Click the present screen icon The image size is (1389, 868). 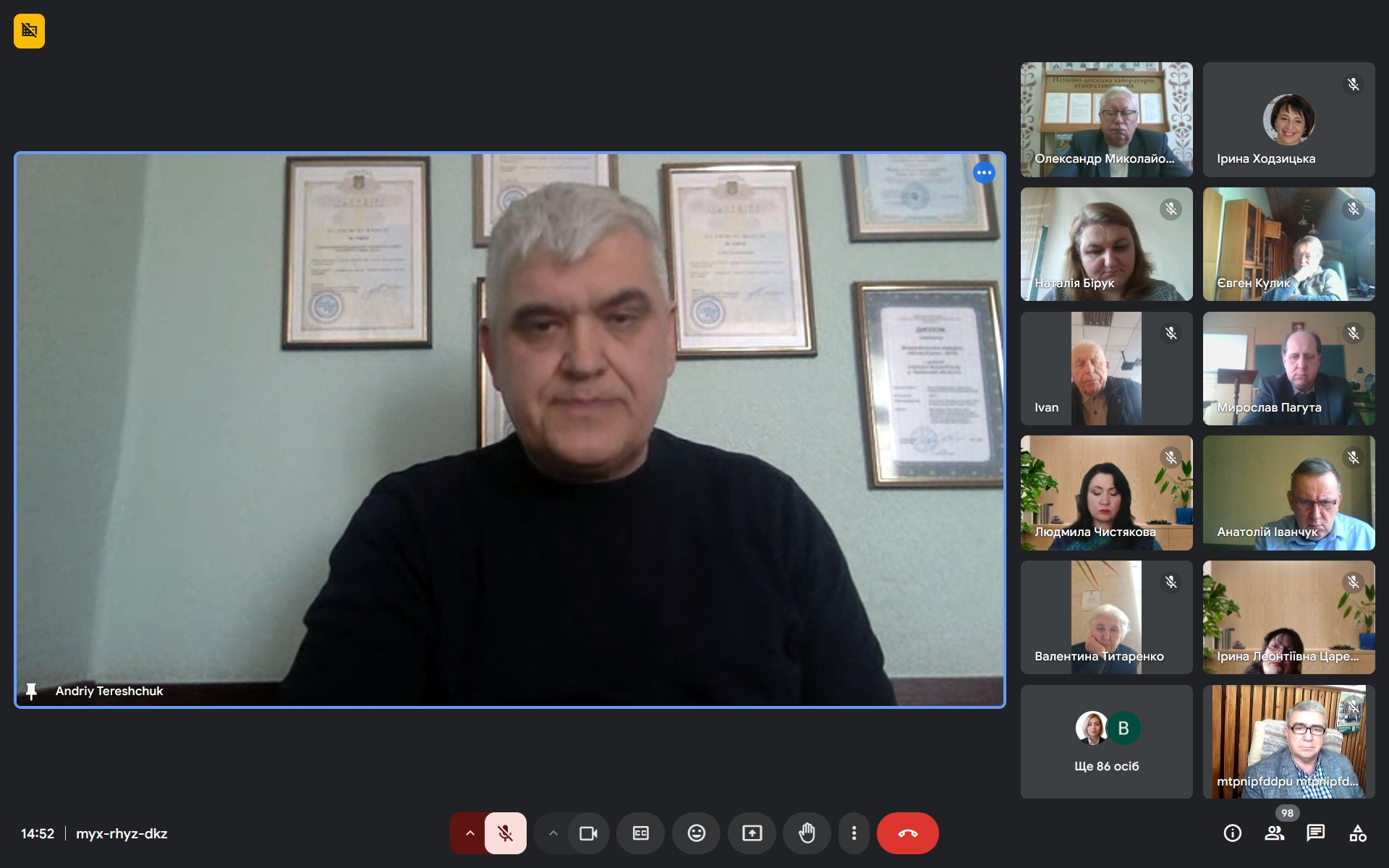tap(752, 833)
